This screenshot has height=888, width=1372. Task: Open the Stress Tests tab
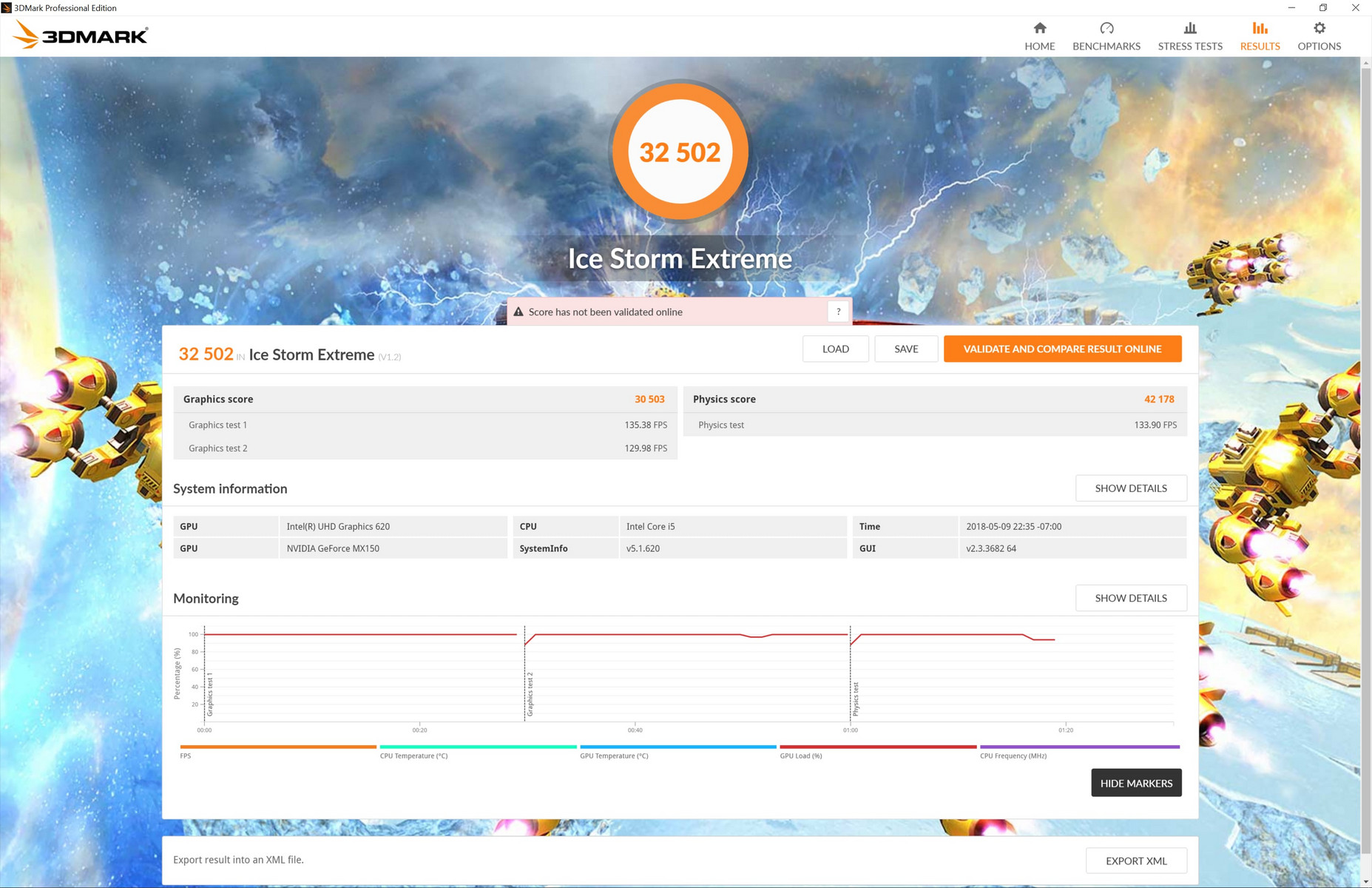coord(1189,36)
